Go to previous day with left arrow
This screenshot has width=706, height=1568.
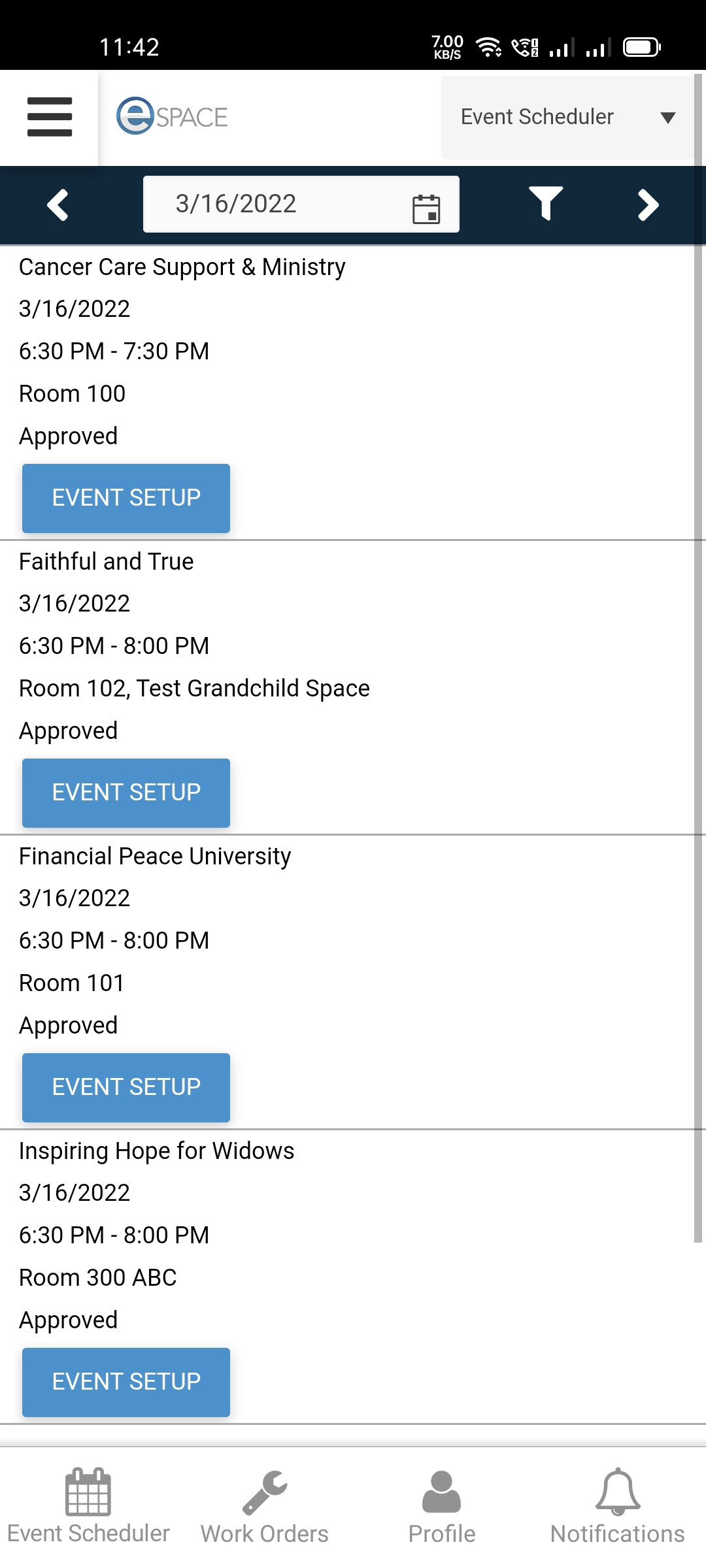[58, 205]
